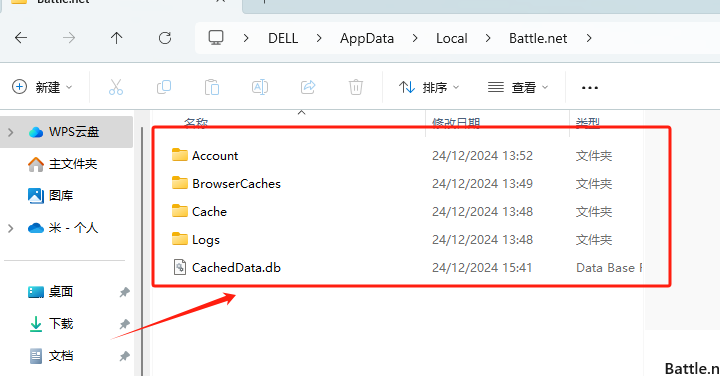Click the Cache folder icon
The height and width of the screenshot is (376, 720).
tap(180, 211)
